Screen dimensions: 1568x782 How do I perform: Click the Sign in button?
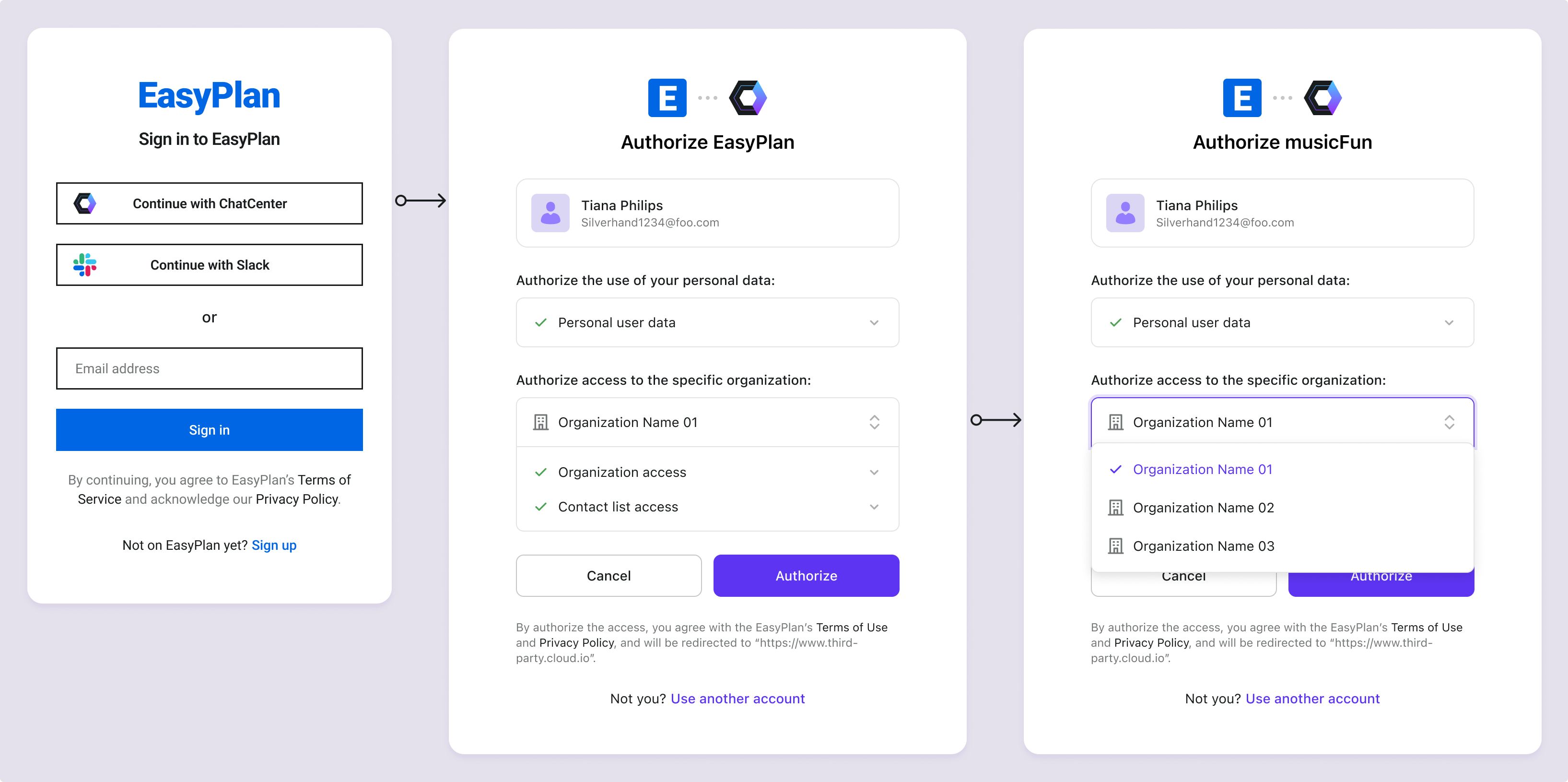pyautogui.click(x=209, y=430)
